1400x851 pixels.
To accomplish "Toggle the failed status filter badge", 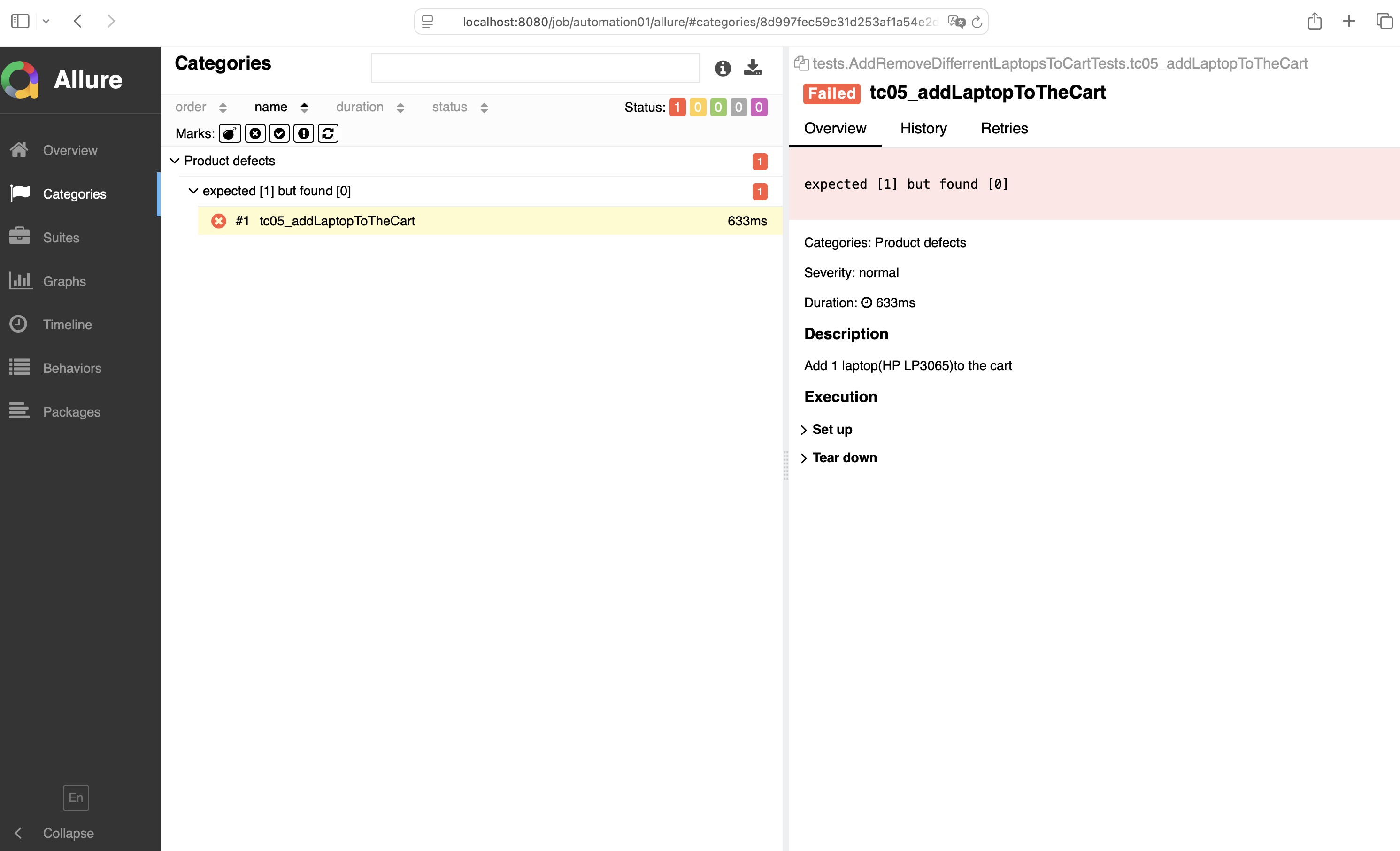I will tap(677, 108).
